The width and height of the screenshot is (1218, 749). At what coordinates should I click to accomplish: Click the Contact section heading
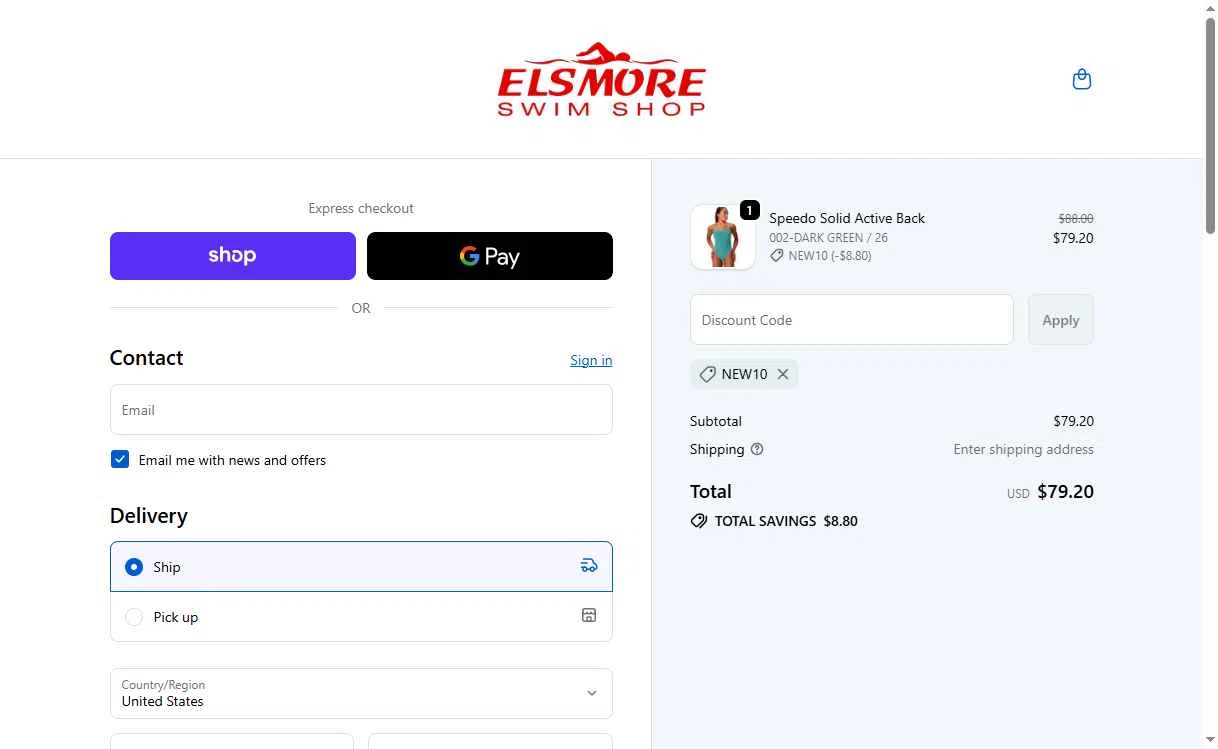click(x=147, y=358)
